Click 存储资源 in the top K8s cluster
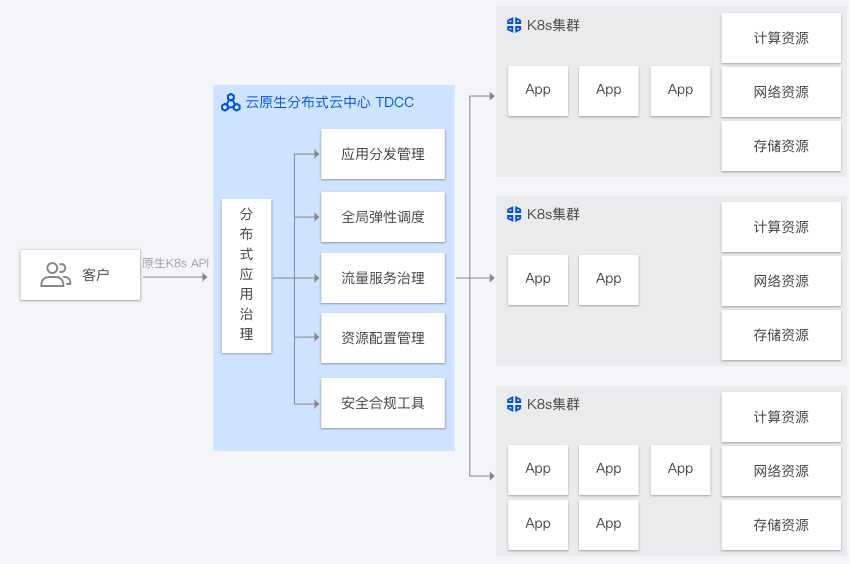The height and width of the screenshot is (564, 850). [781, 146]
